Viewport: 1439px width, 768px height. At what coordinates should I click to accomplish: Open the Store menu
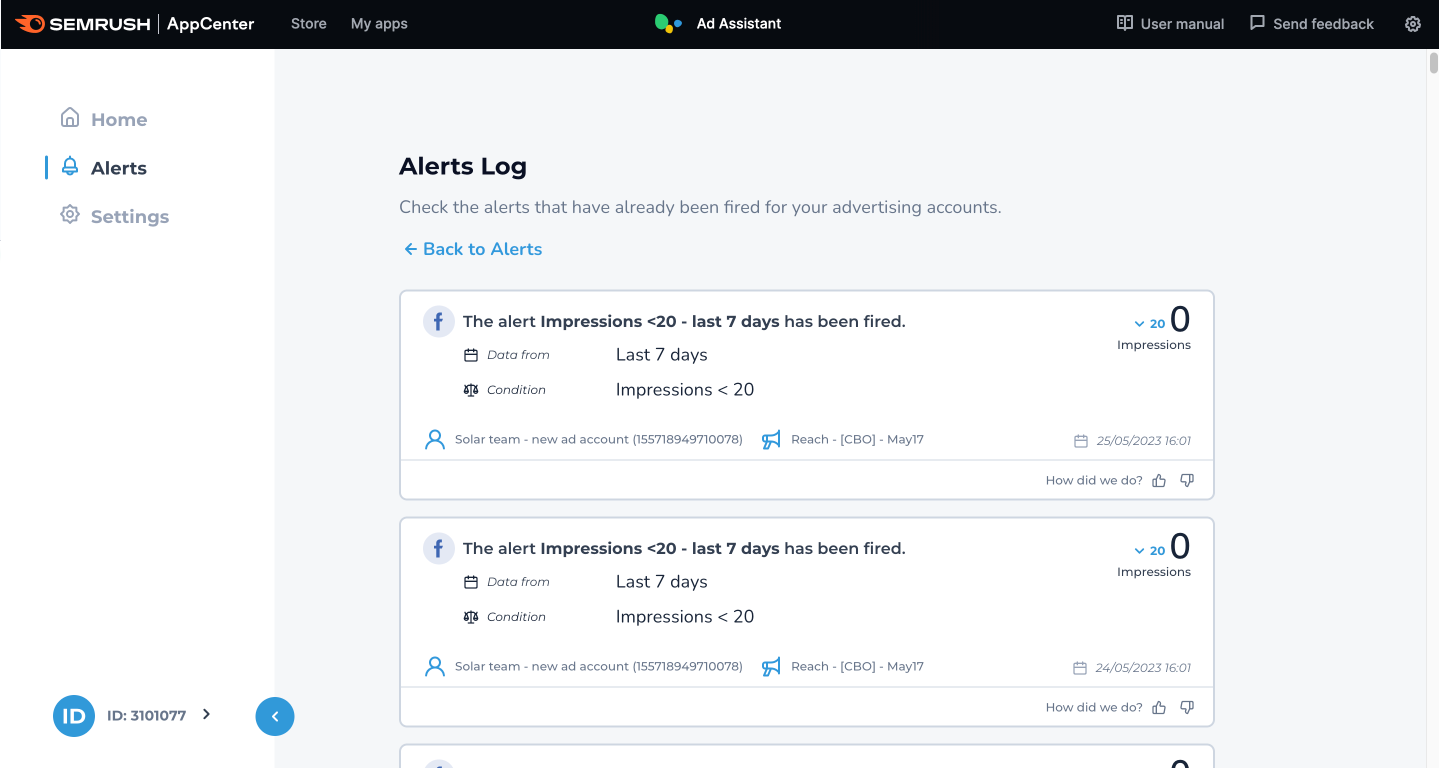[309, 24]
